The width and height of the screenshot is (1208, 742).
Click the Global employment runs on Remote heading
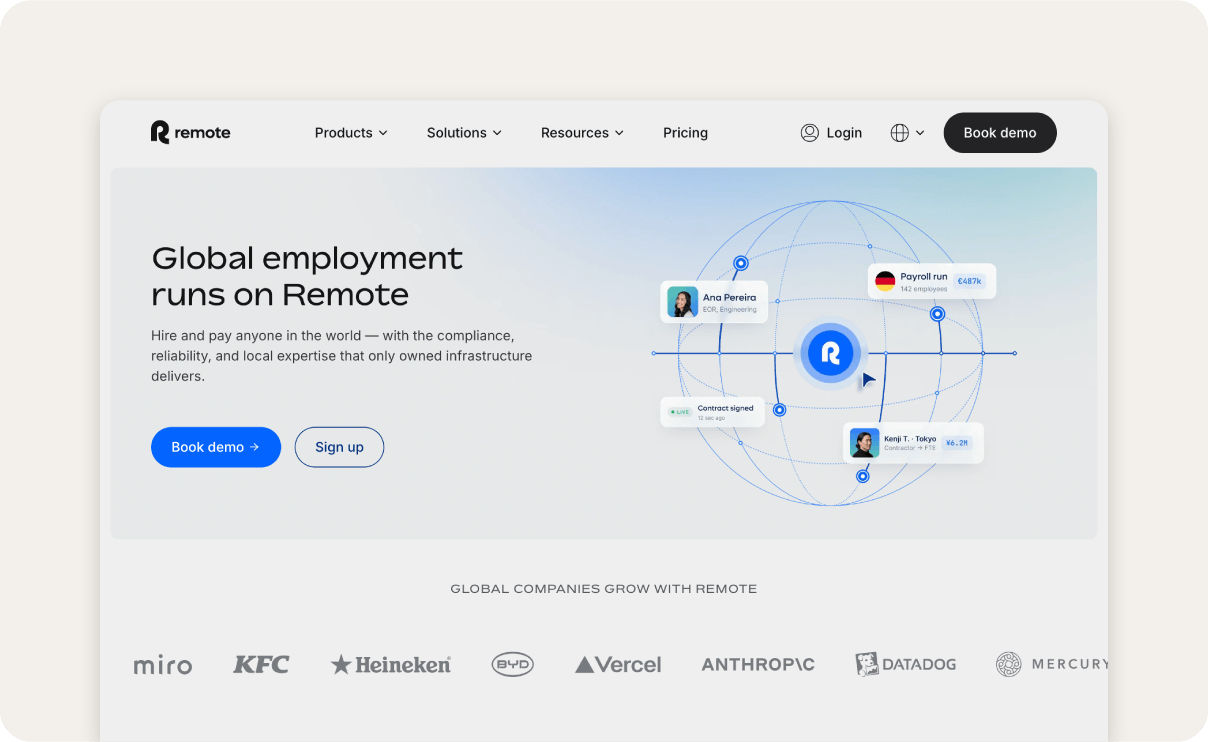tap(307, 276)
